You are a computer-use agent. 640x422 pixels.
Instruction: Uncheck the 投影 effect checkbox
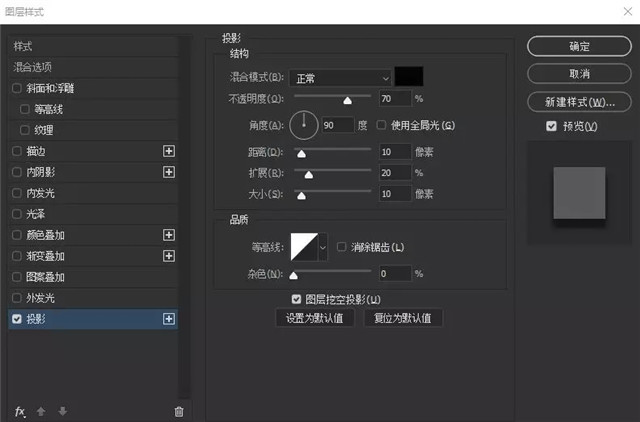point(17,319)
